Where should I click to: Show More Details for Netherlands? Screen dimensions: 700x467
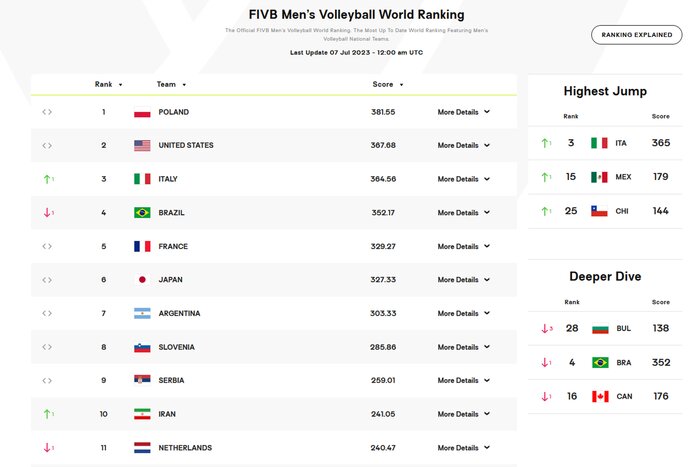pos(464,448)
